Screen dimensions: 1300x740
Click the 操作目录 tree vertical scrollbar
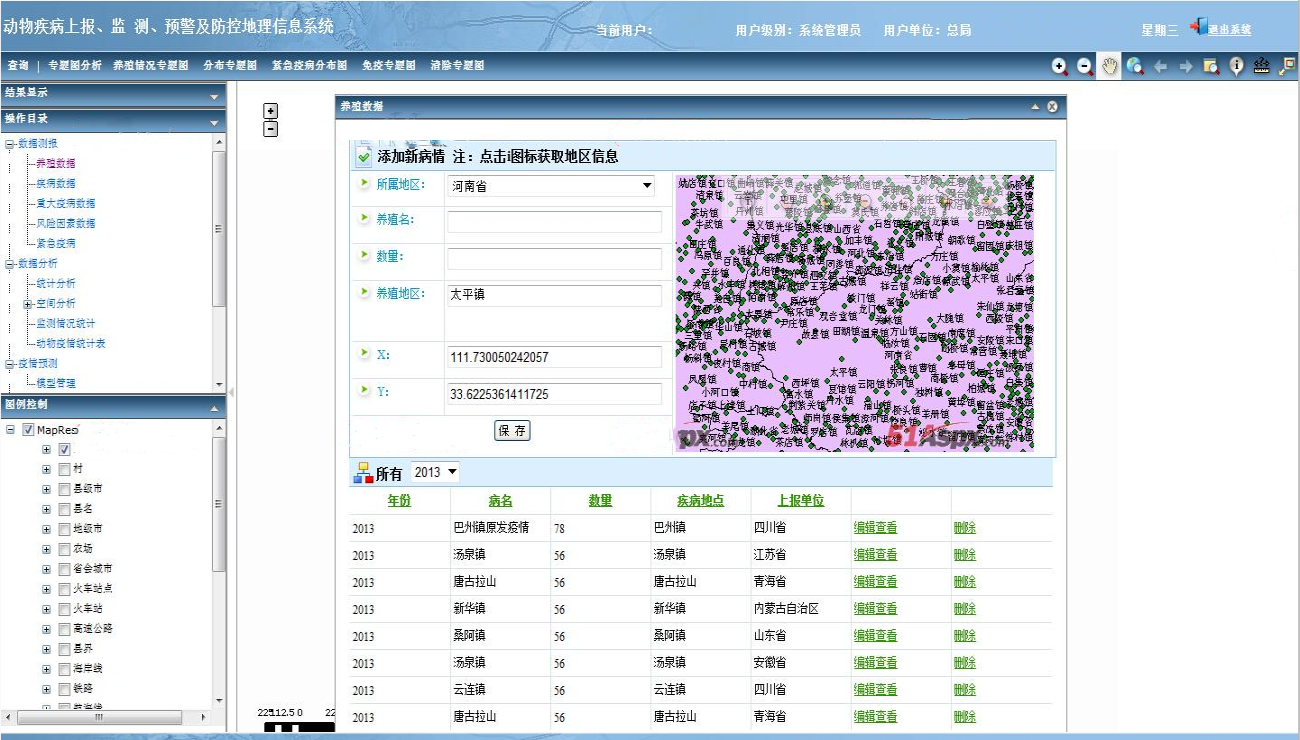coord(219,228)
